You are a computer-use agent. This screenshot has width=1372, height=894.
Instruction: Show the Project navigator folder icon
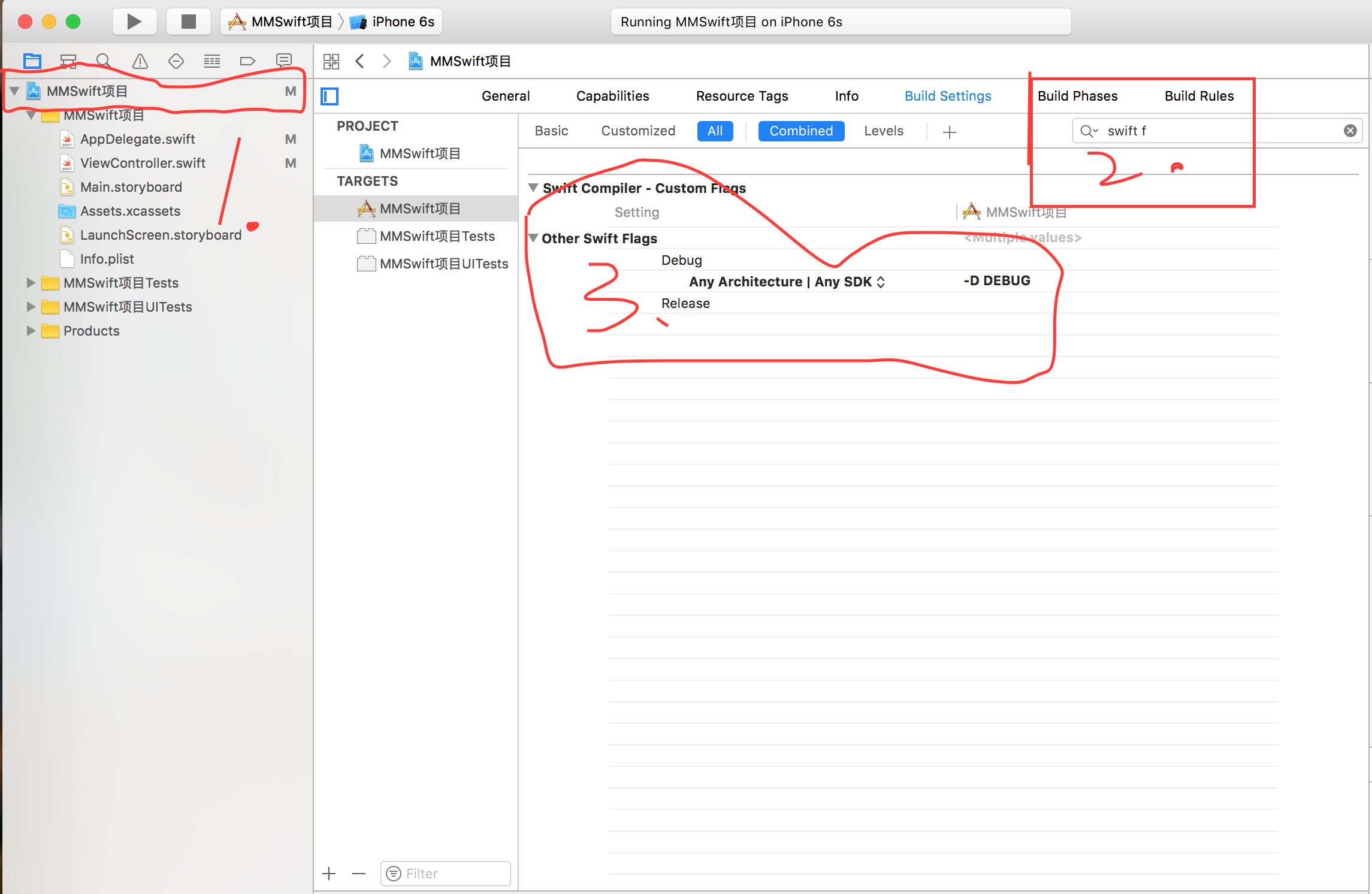(32, 61)
